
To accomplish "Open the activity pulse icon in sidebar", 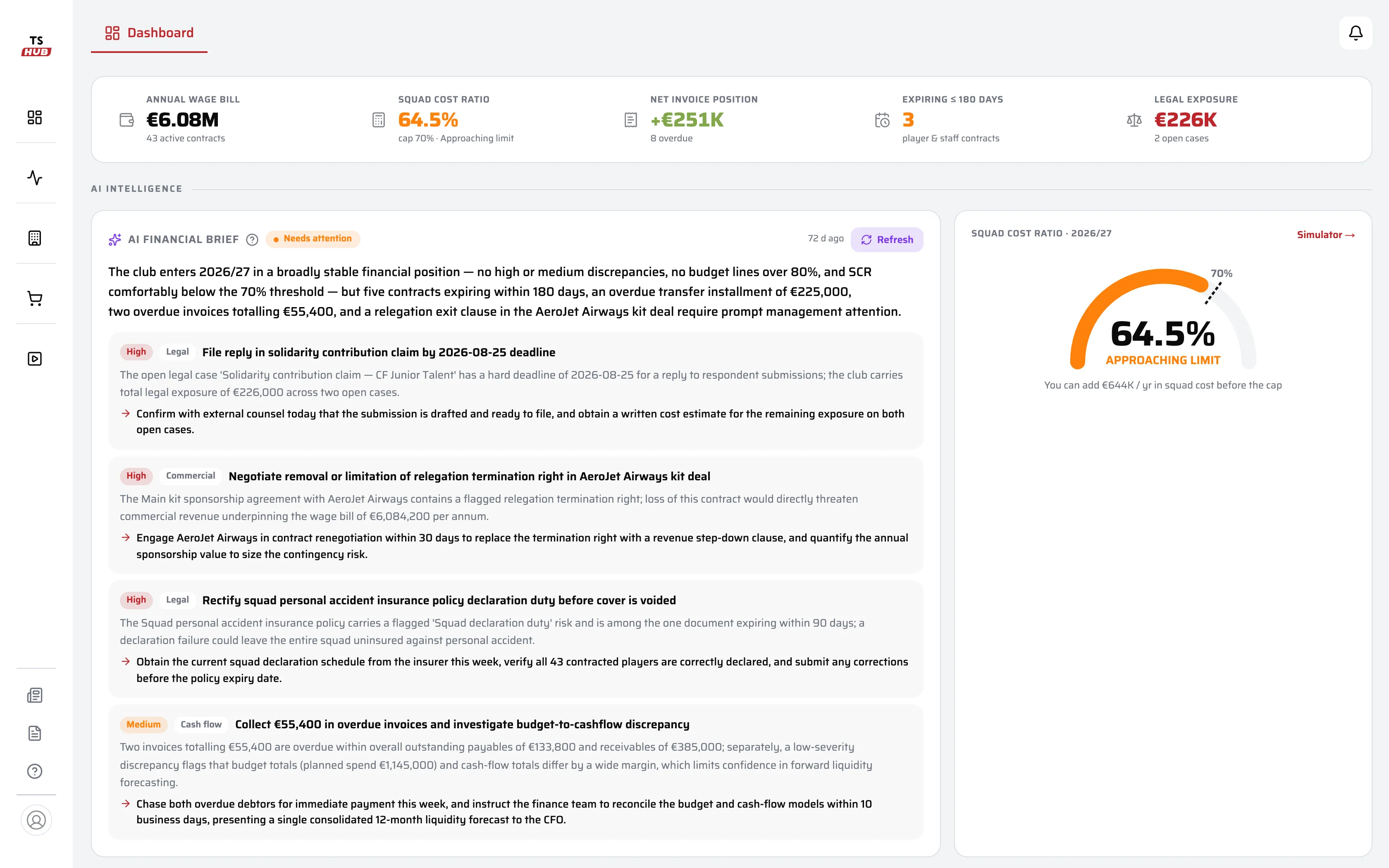I will [x=35, y=177].
